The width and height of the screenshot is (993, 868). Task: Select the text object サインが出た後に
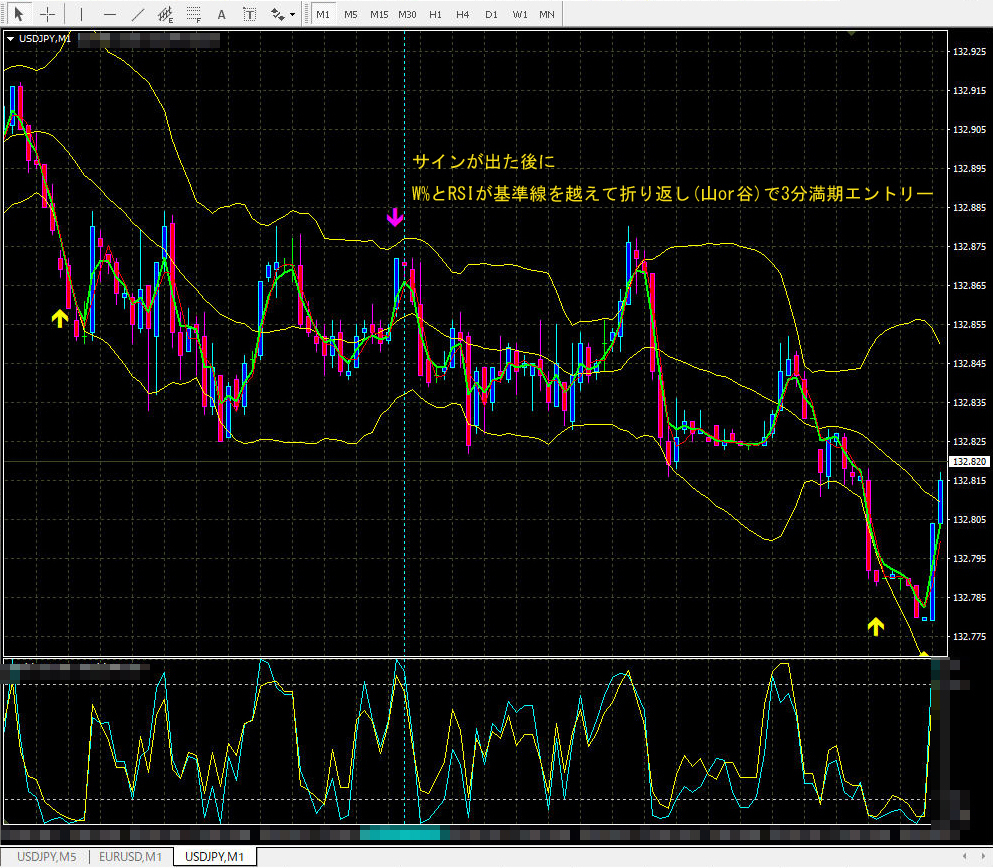coord(484,161)
